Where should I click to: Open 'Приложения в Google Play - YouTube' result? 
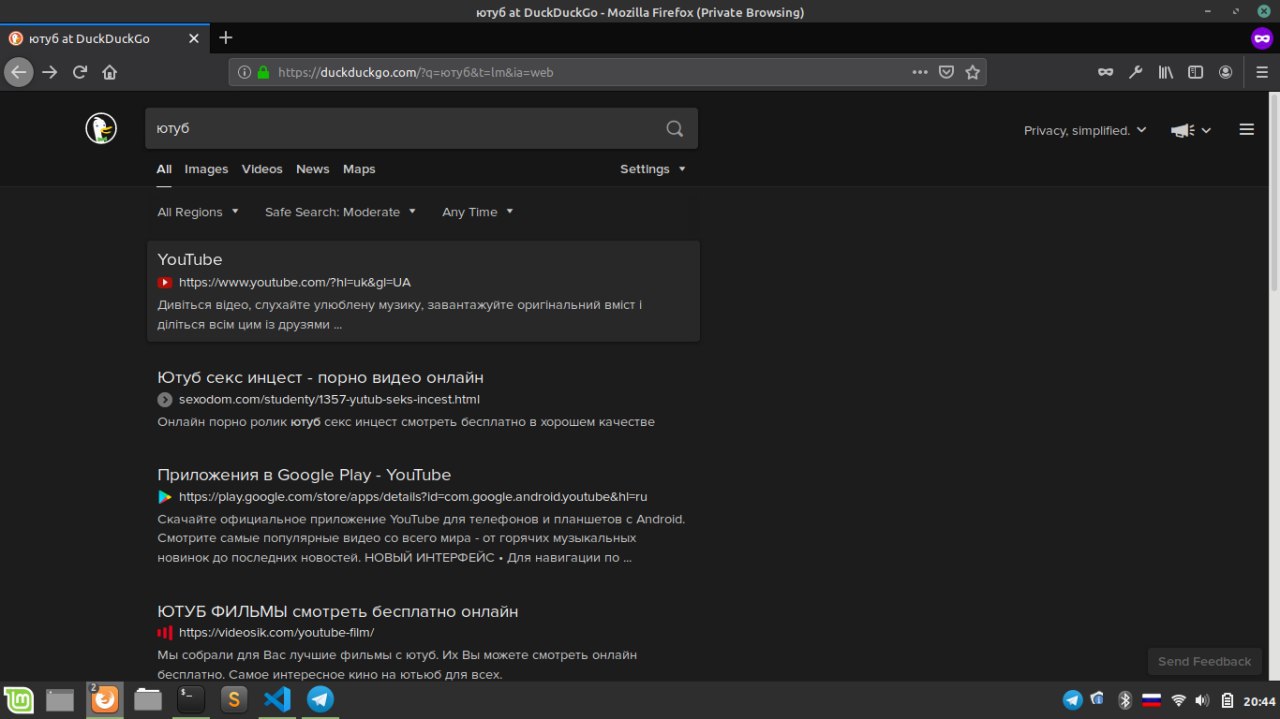click(x=304, y=475)
